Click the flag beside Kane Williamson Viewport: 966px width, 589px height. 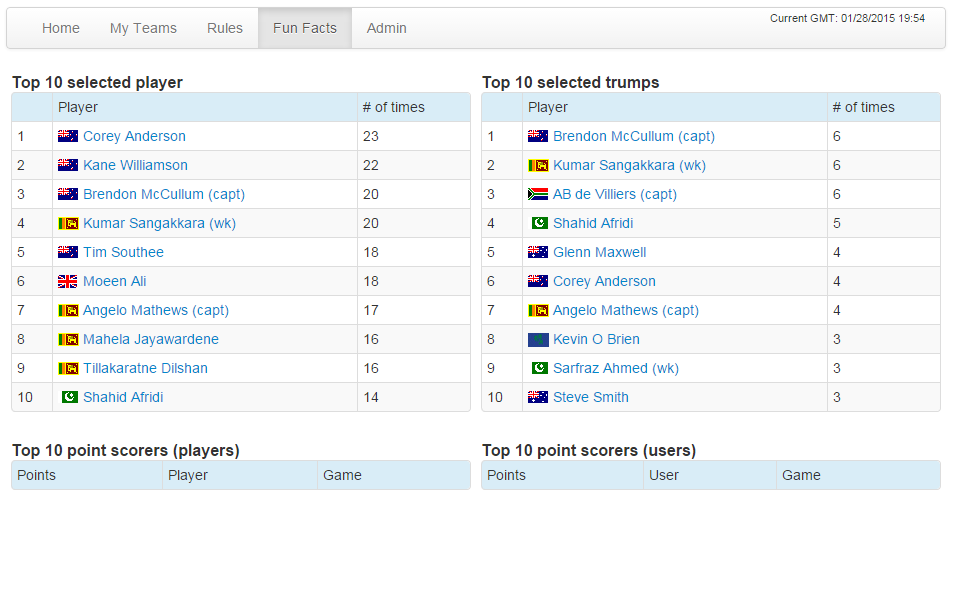pyautogui.click(x=68, y=166)
